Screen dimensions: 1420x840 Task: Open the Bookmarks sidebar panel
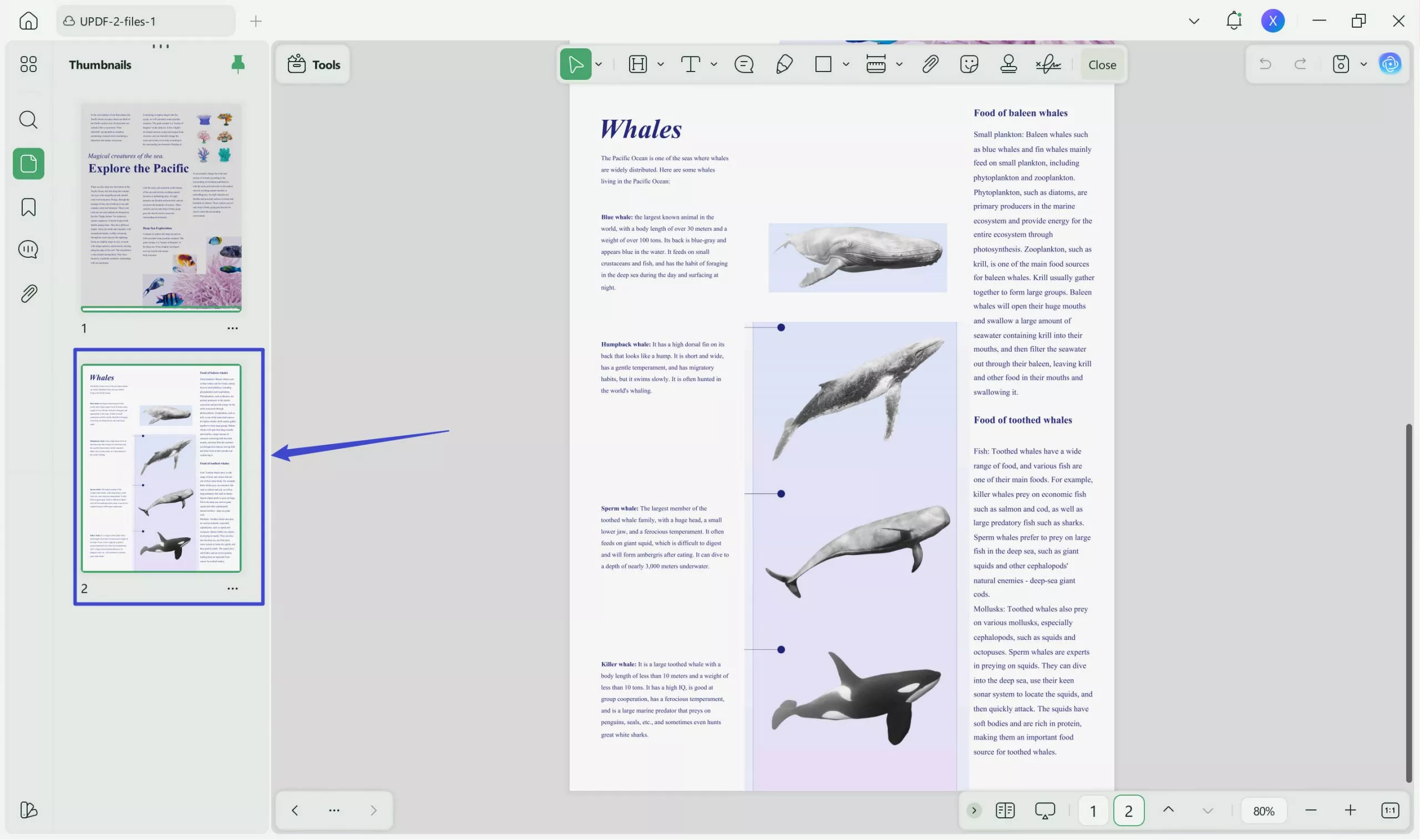28,207
